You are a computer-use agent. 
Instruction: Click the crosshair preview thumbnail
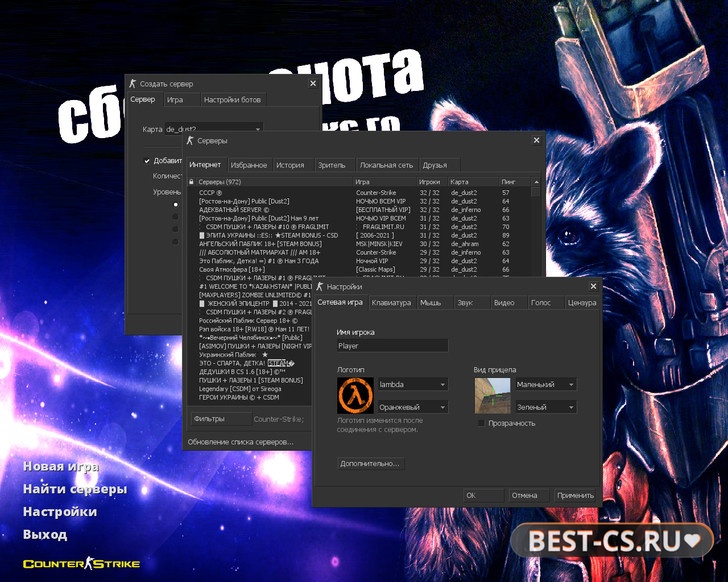(492, 395)
